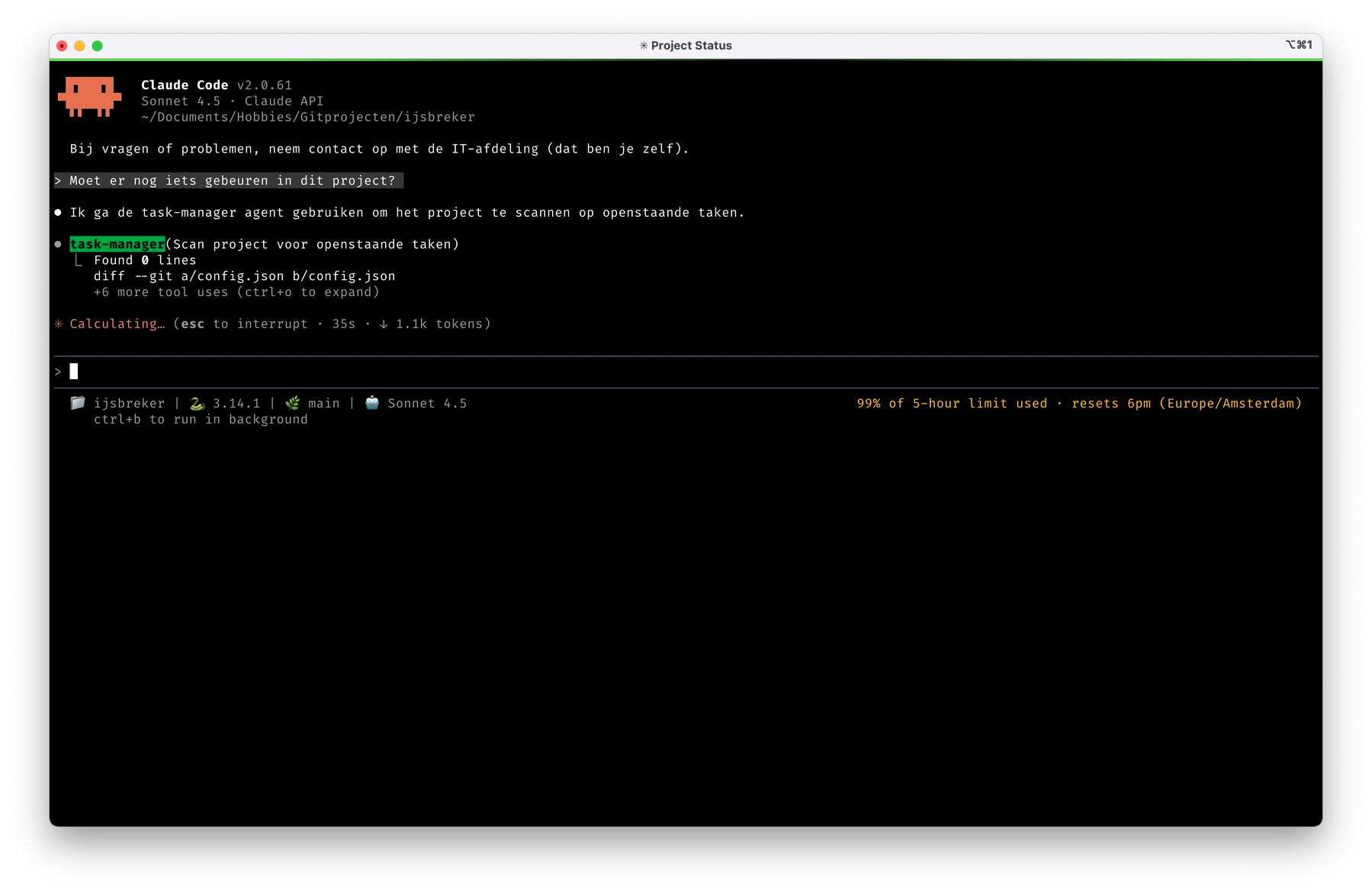Select the green task-manager agent label
The width and height of the screenshot is (1372, 892).
(117, 244)
